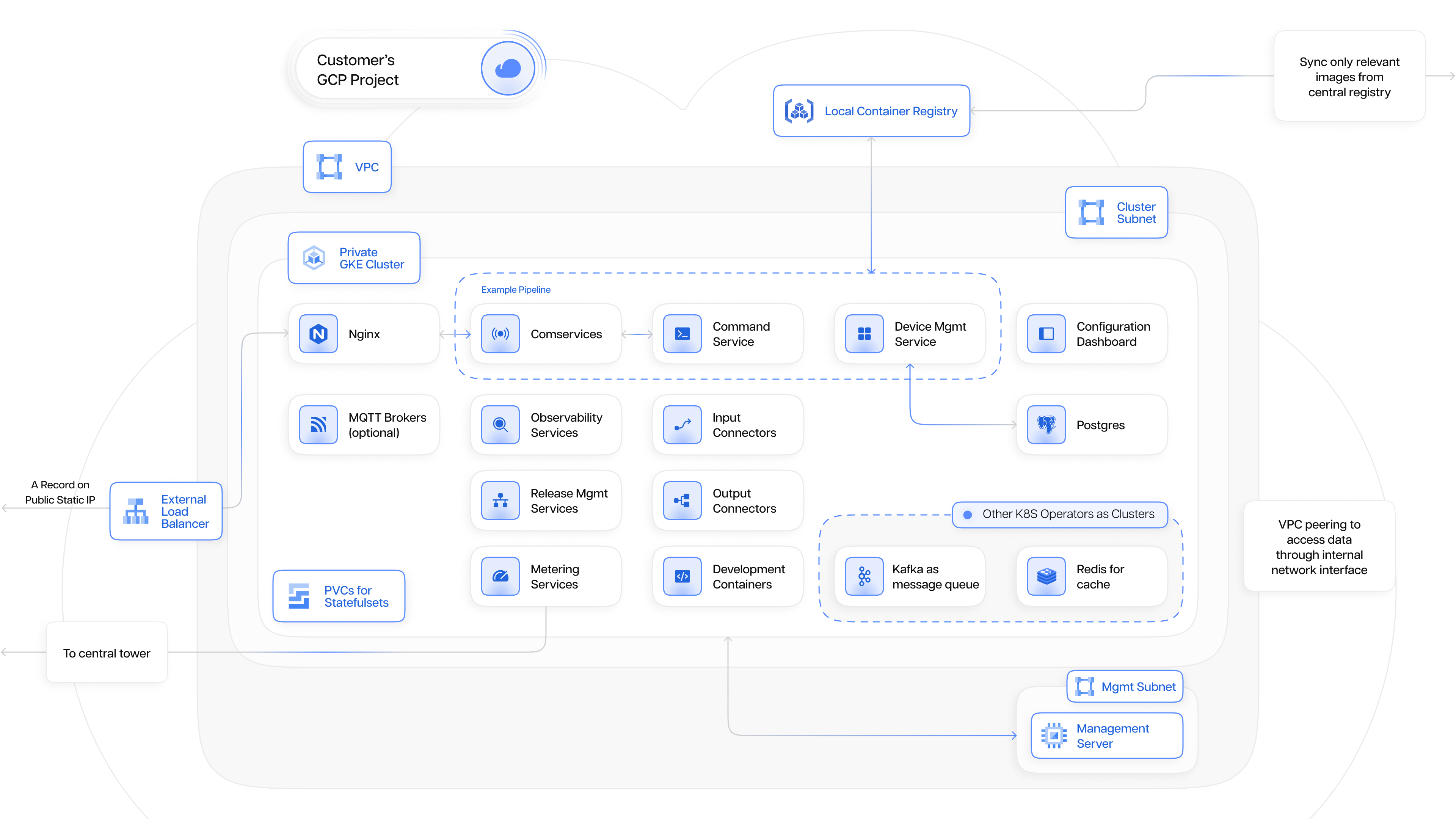The image size is (1456, 819).
Task: Click the Nginx N icon
Action: point(318,334)
